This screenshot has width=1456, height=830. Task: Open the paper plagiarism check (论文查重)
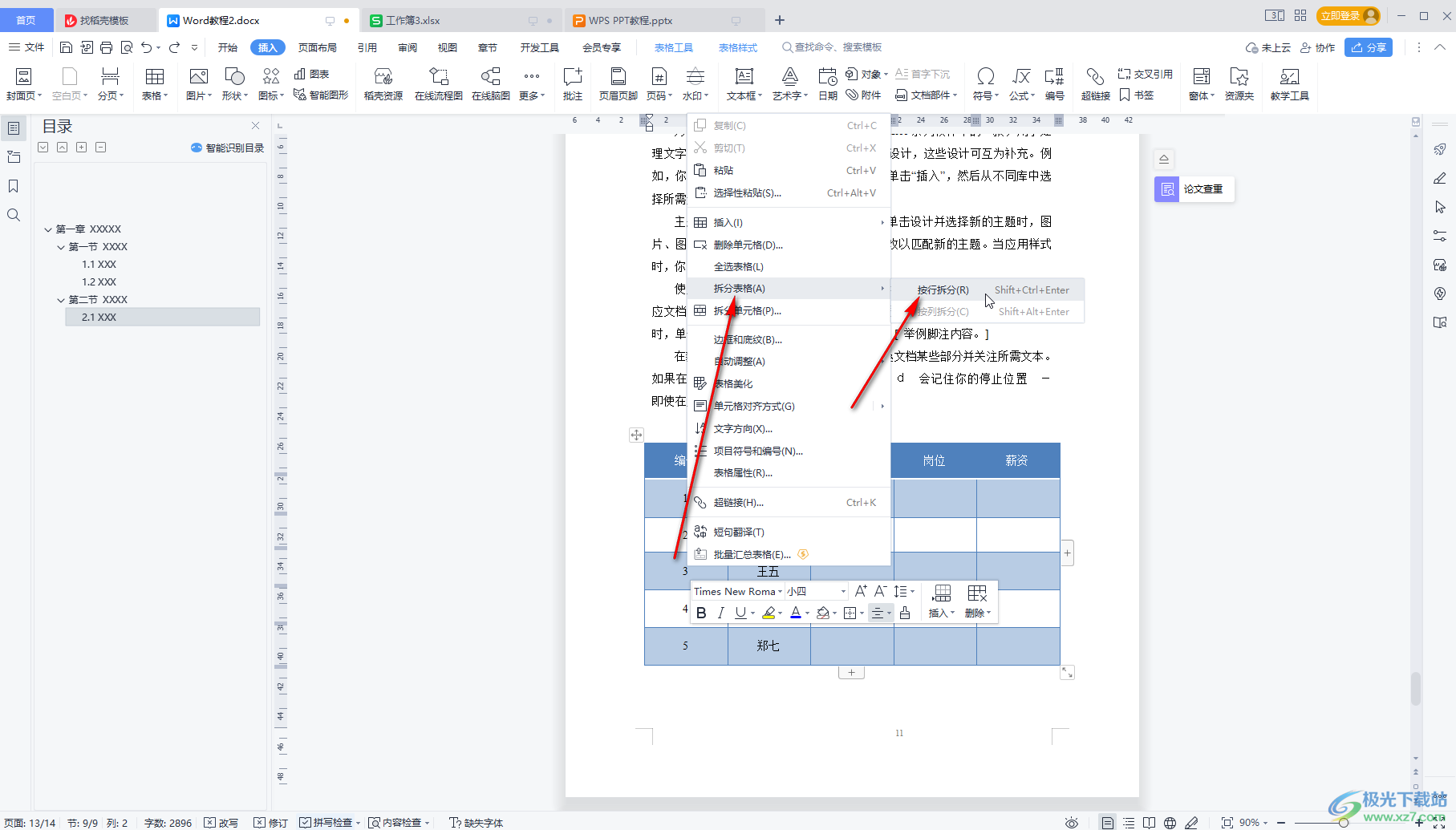pyautogui.click(x=1194, y=189)
